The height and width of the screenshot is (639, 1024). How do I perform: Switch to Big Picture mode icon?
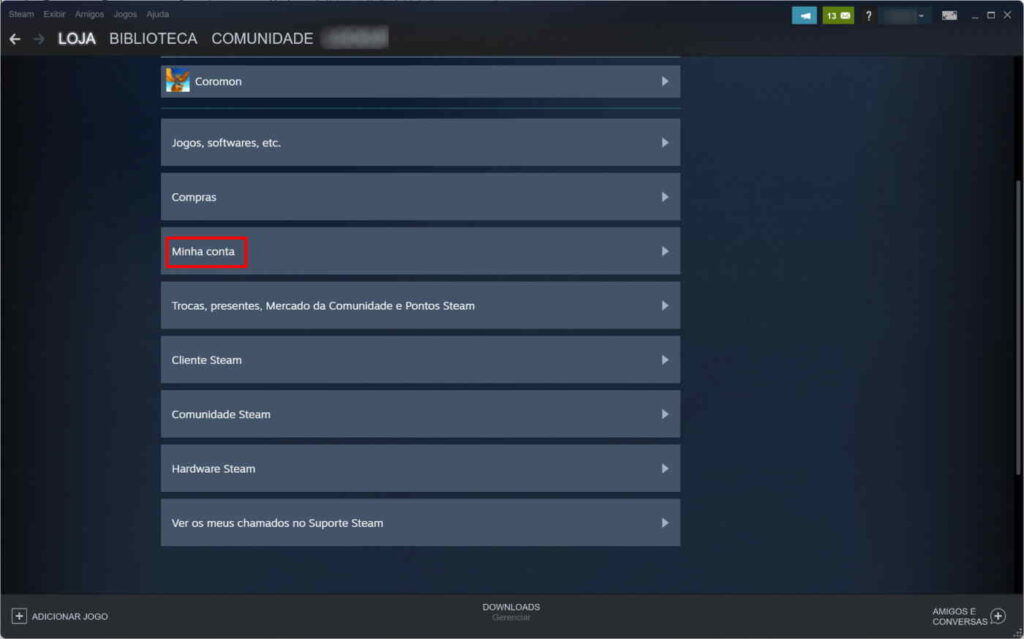pyautogui.click(x=949, y=15)
